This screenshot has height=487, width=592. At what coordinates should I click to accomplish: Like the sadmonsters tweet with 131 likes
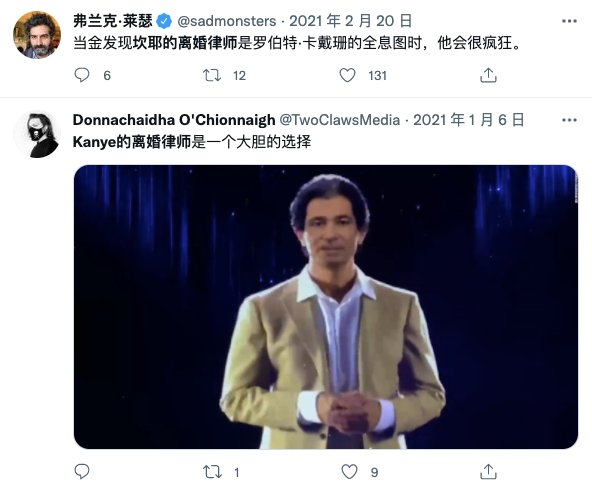[347, 75]
